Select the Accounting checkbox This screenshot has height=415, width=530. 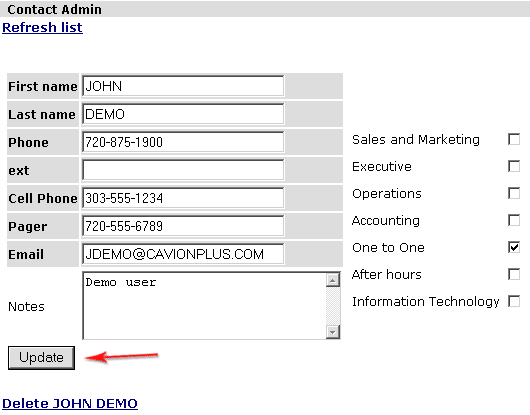click(x=514, y=220)
